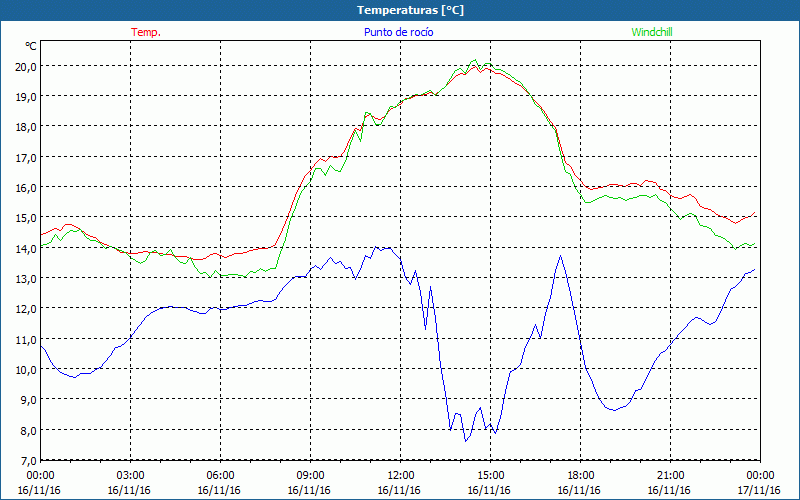Click the 18,0 y-axis value
This screenshot has width=800, height=500.
(27, 127)
